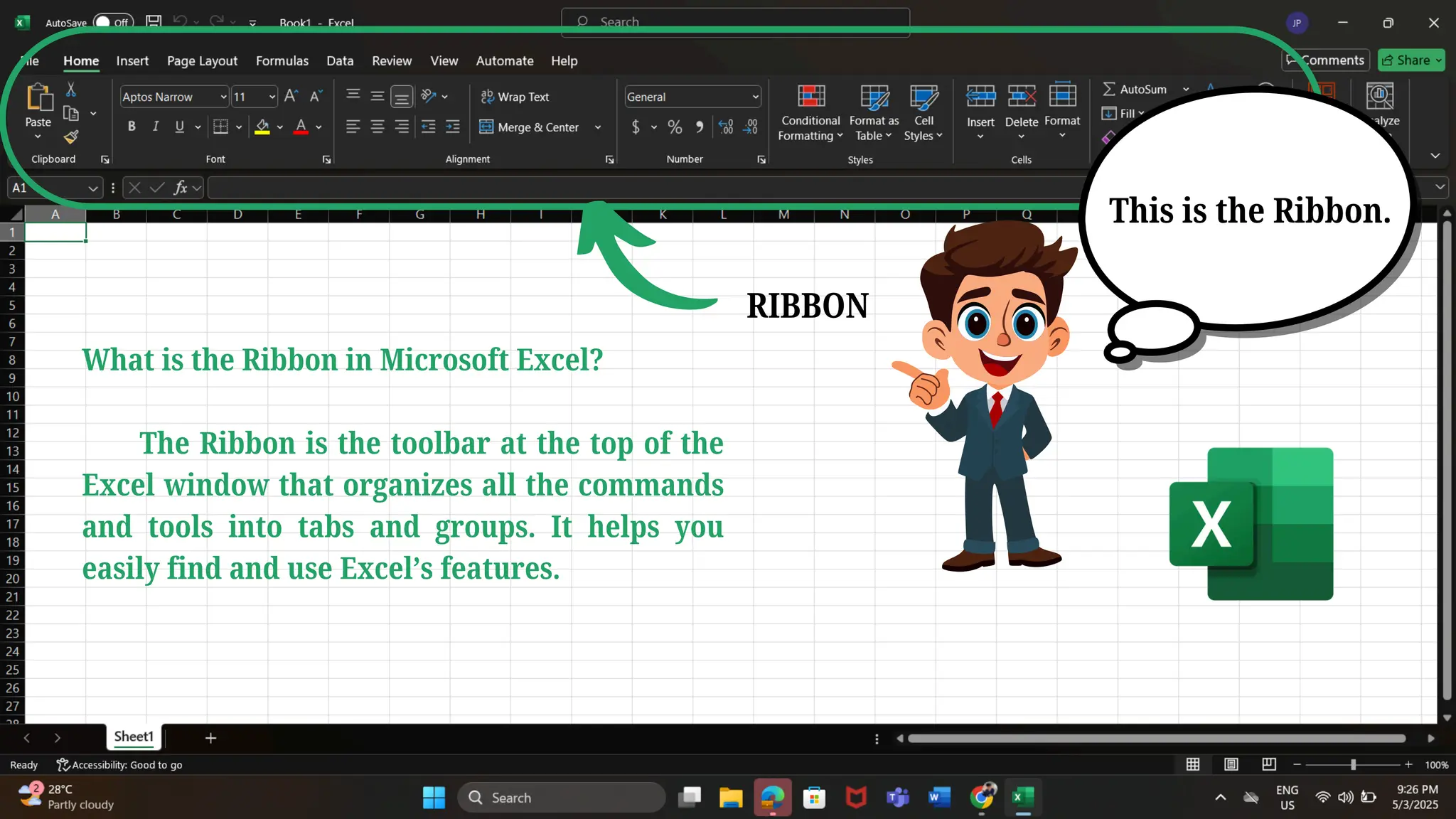Screen dimensions: 1456x819
Task: Select the Format Painter brush
Action: click(x=70, y=137)
